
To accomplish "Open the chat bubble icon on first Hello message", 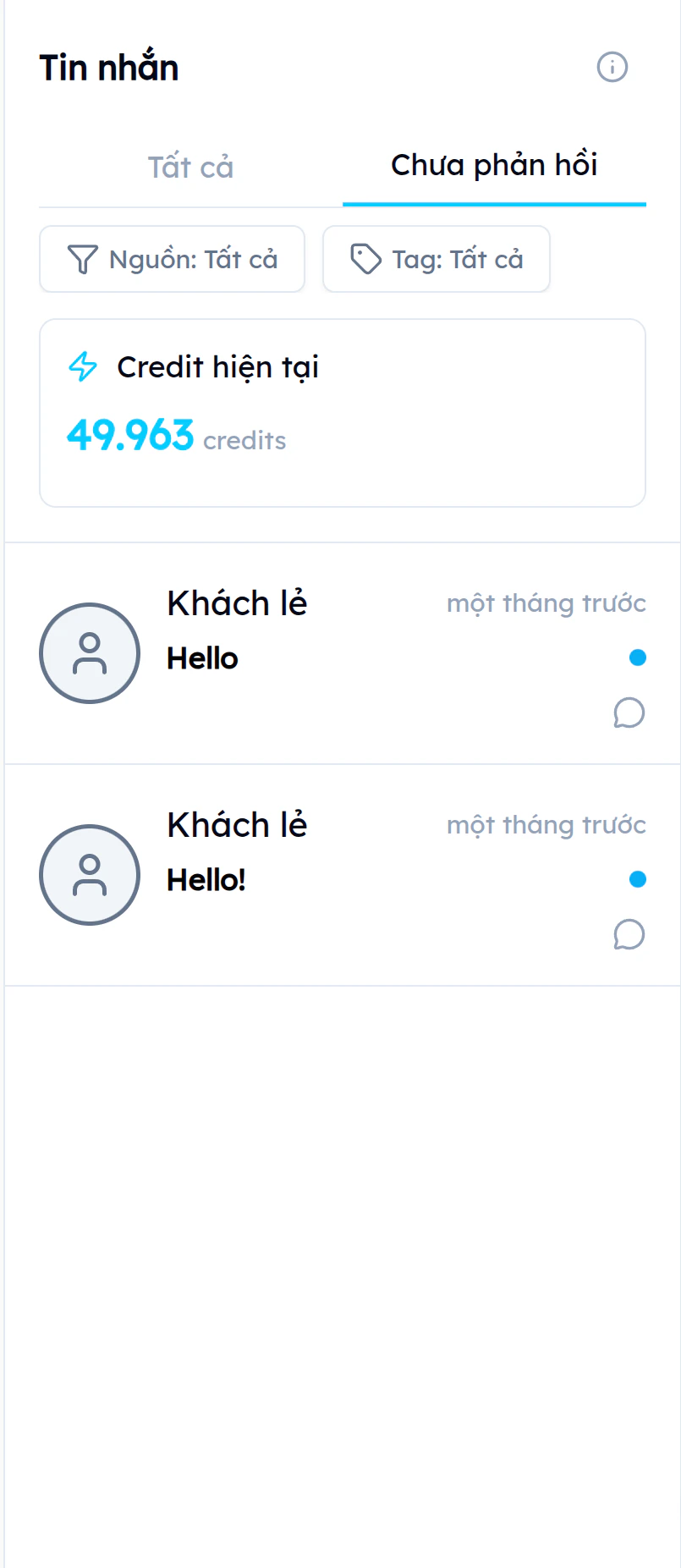I will pyautogui.click(x=629, y=713).
